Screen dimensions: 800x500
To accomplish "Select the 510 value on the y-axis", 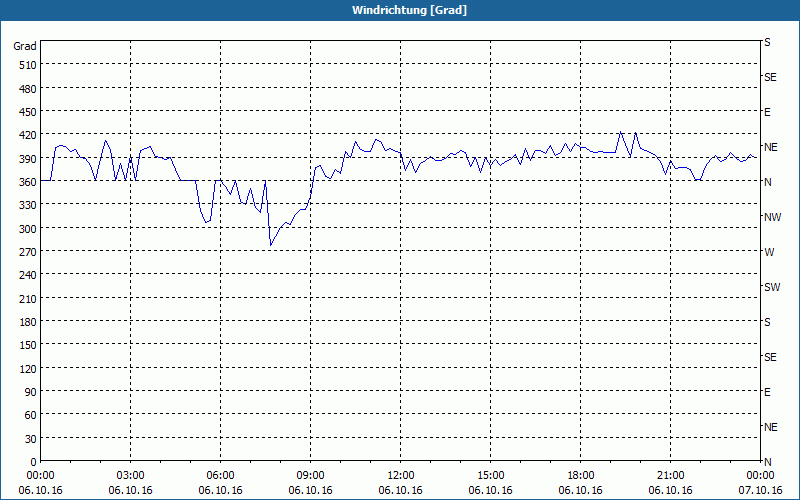I will pyautogui.click(x=28, y=65).
